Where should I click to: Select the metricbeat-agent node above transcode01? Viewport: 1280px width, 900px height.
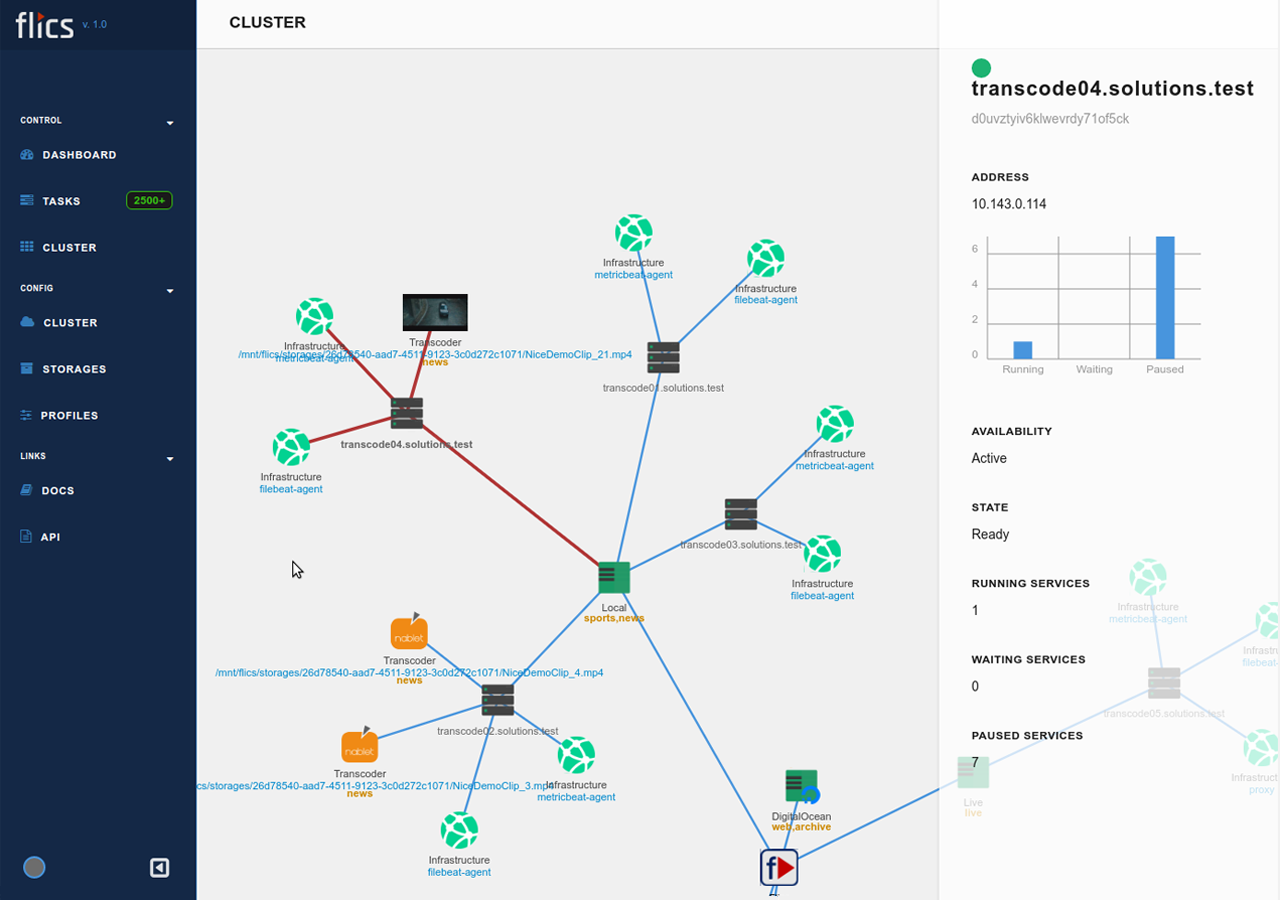tap(633, 233)
